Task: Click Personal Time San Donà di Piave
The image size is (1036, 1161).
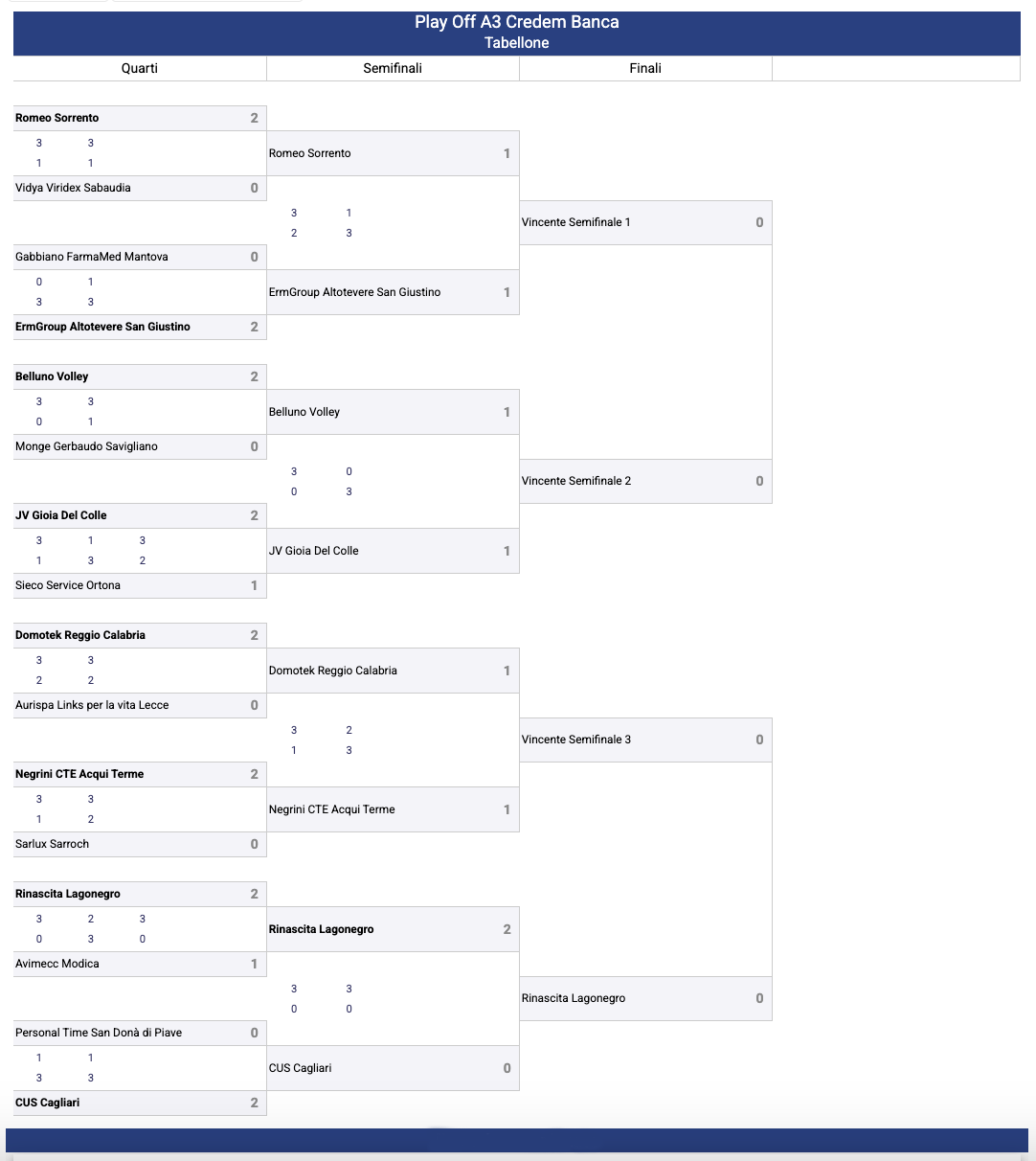Action: point(99,1033)
